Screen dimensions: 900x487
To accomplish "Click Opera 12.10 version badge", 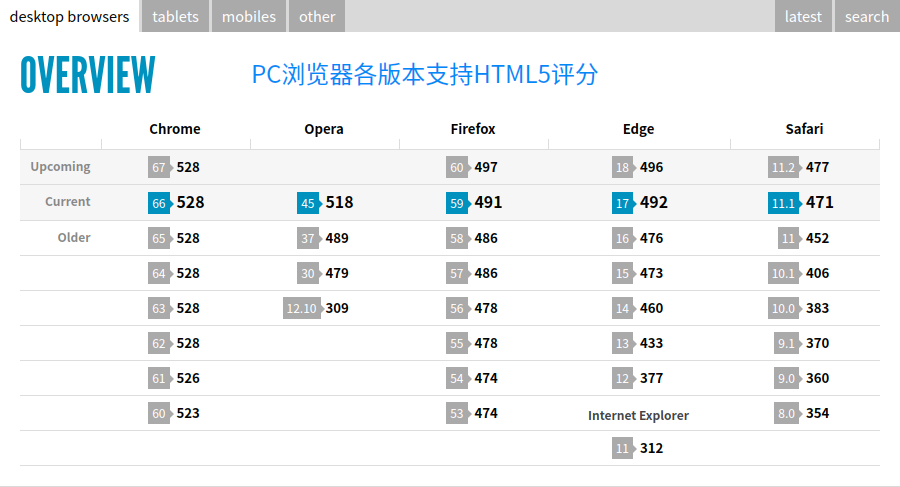I will point(302,308).
